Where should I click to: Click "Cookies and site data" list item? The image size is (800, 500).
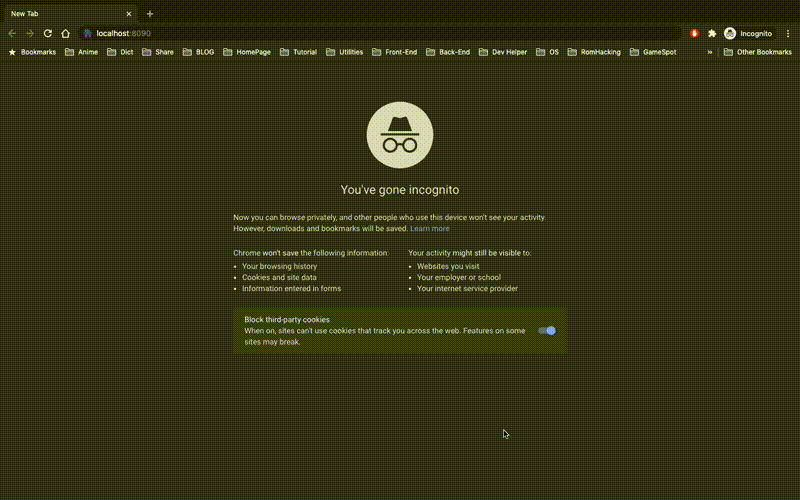click(x=279, y=278)
